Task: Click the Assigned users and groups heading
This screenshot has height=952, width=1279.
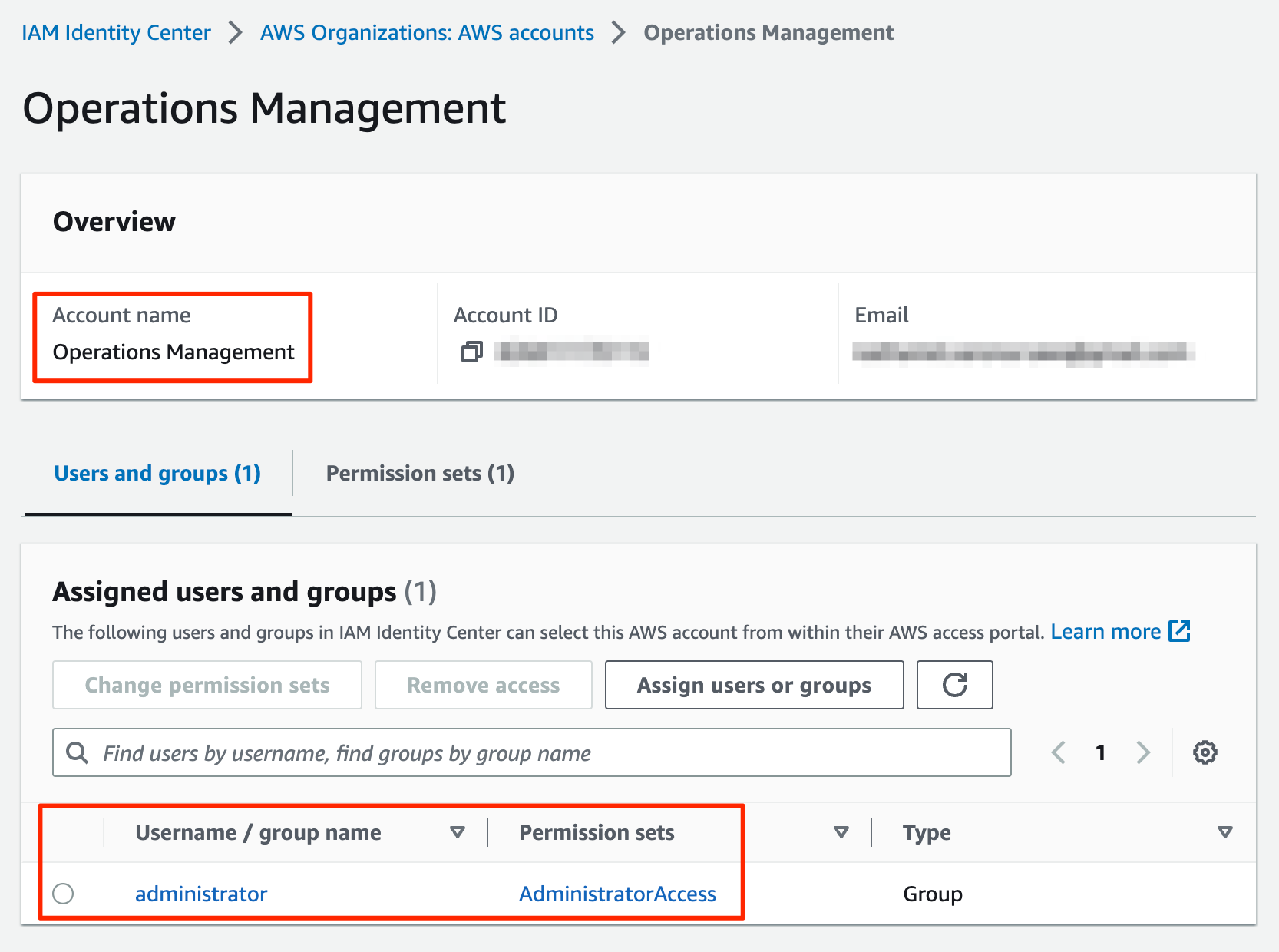Action: tap(224, 592)
